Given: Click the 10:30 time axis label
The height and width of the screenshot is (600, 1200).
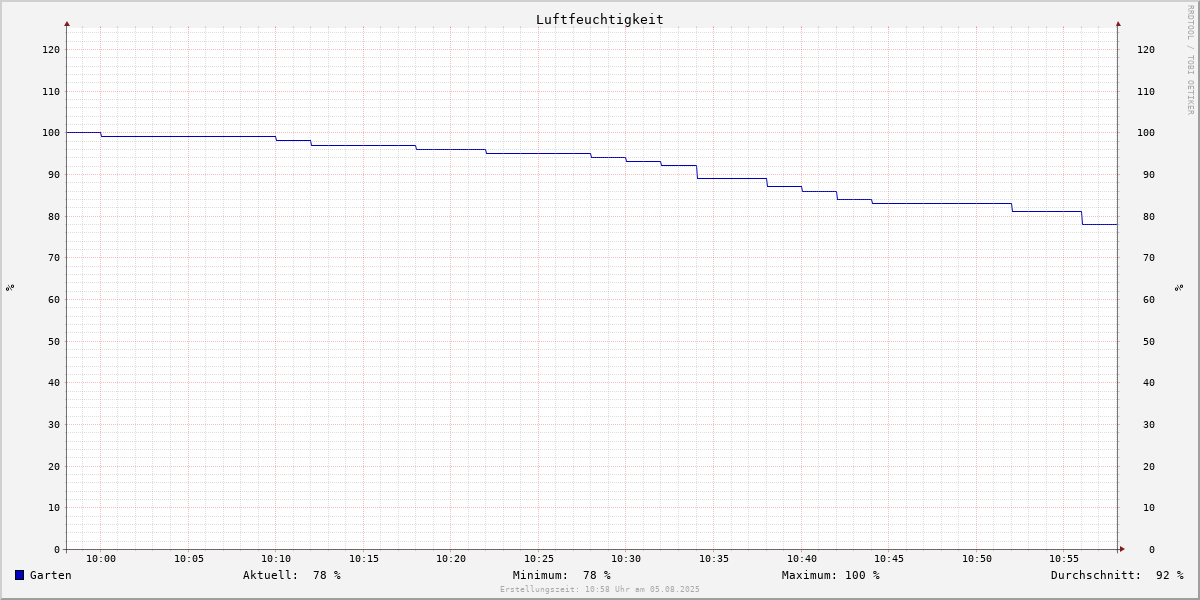Looking at the screenshot, I should [626, 559].
